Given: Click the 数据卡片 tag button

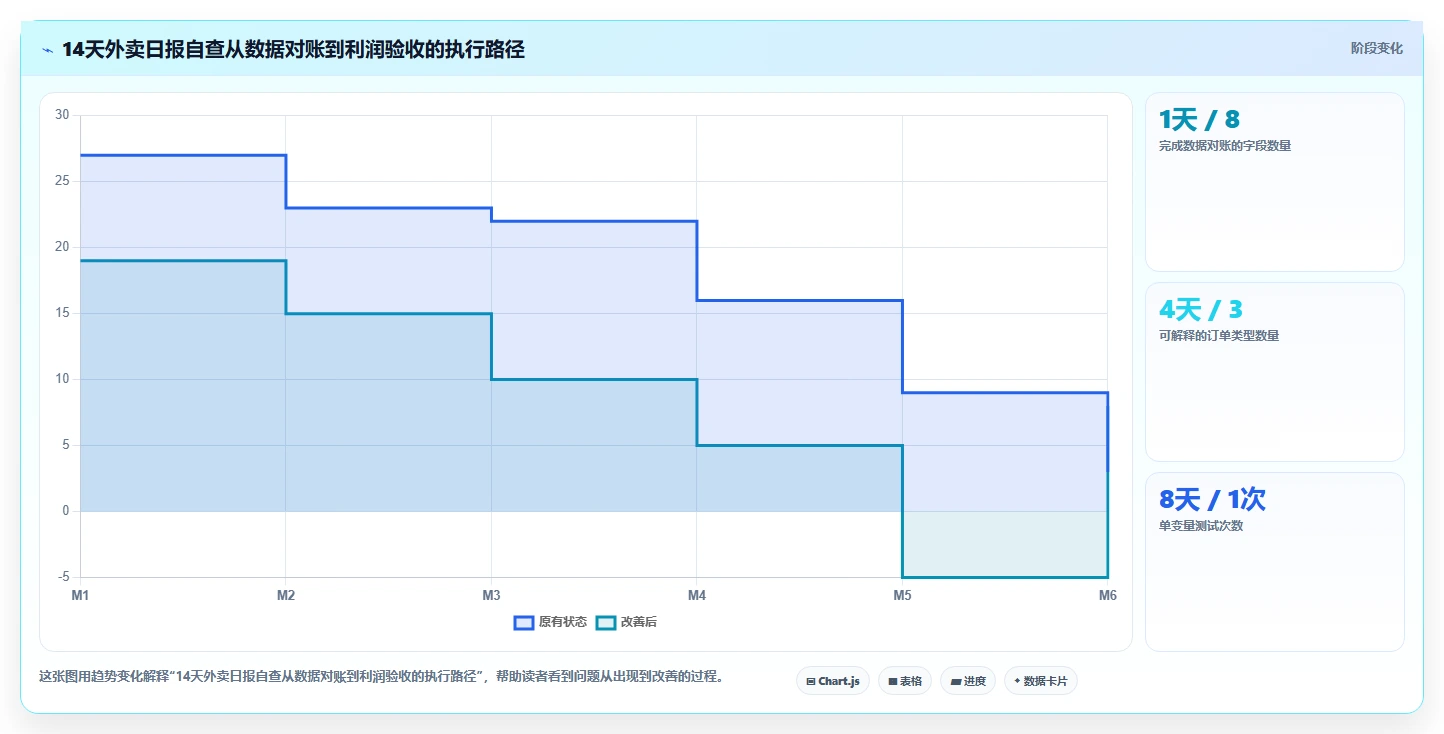Looking at the screenshot, I should (1041, 681).
